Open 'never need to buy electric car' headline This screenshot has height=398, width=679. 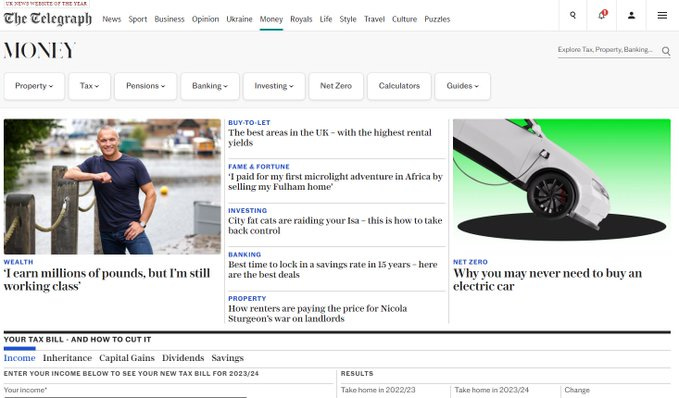(547, 280)
